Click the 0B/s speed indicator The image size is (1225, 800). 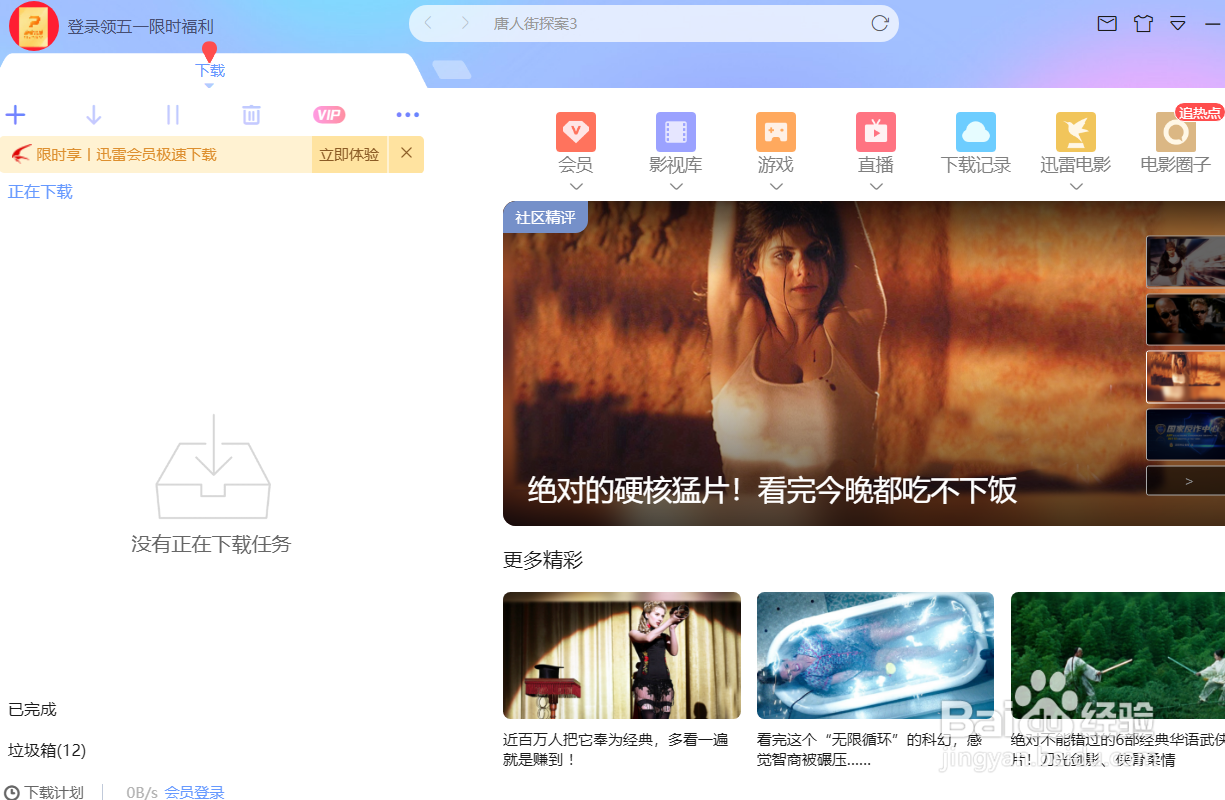click(142, 792)
